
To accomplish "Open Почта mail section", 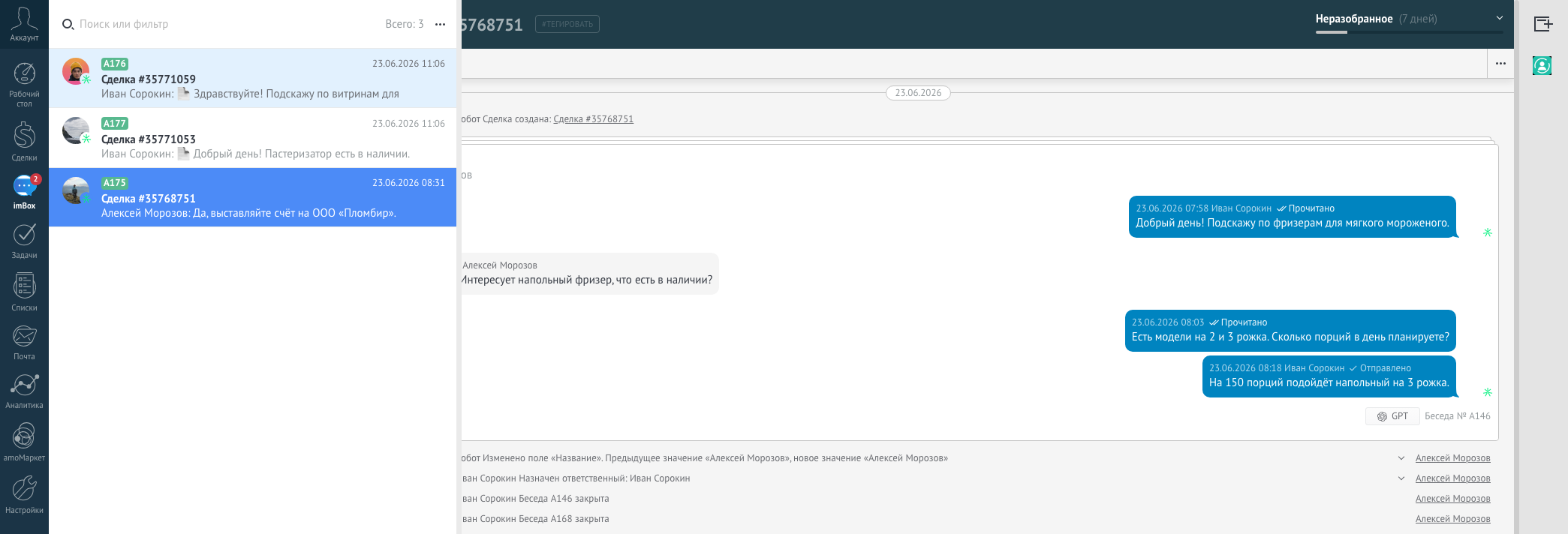I will click(x=24, y=342).
